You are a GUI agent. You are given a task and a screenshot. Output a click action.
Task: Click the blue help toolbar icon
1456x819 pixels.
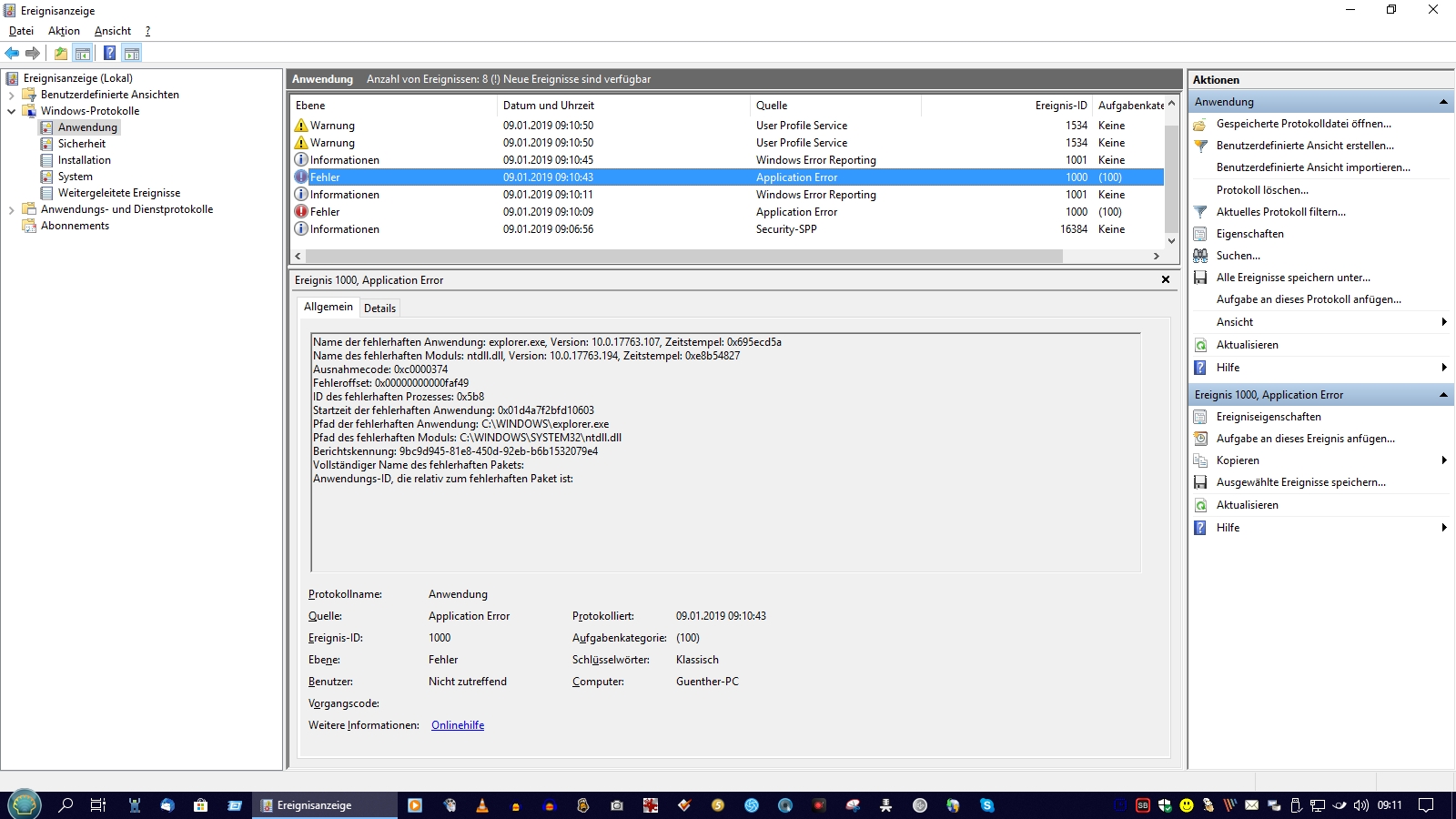(109, 53)
